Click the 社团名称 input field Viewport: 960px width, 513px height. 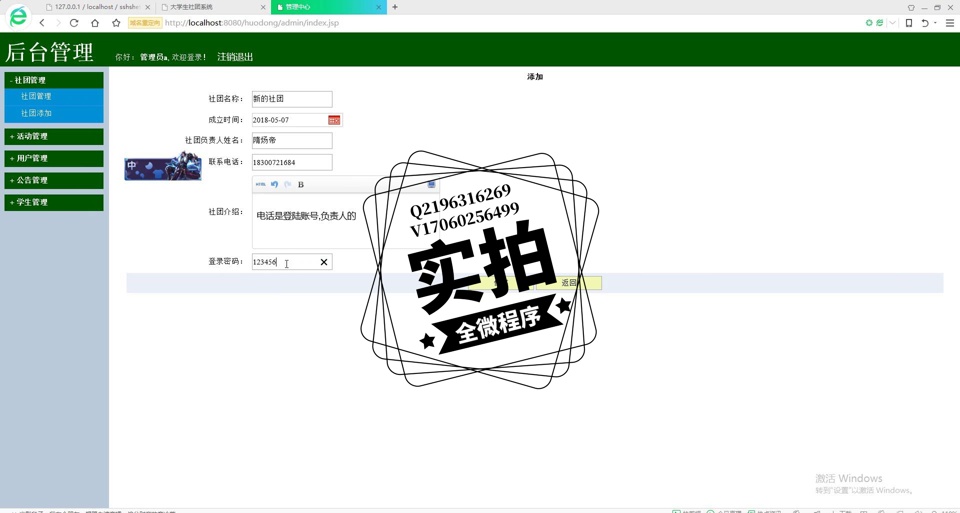pyautogui.click(x=291, y=99)
